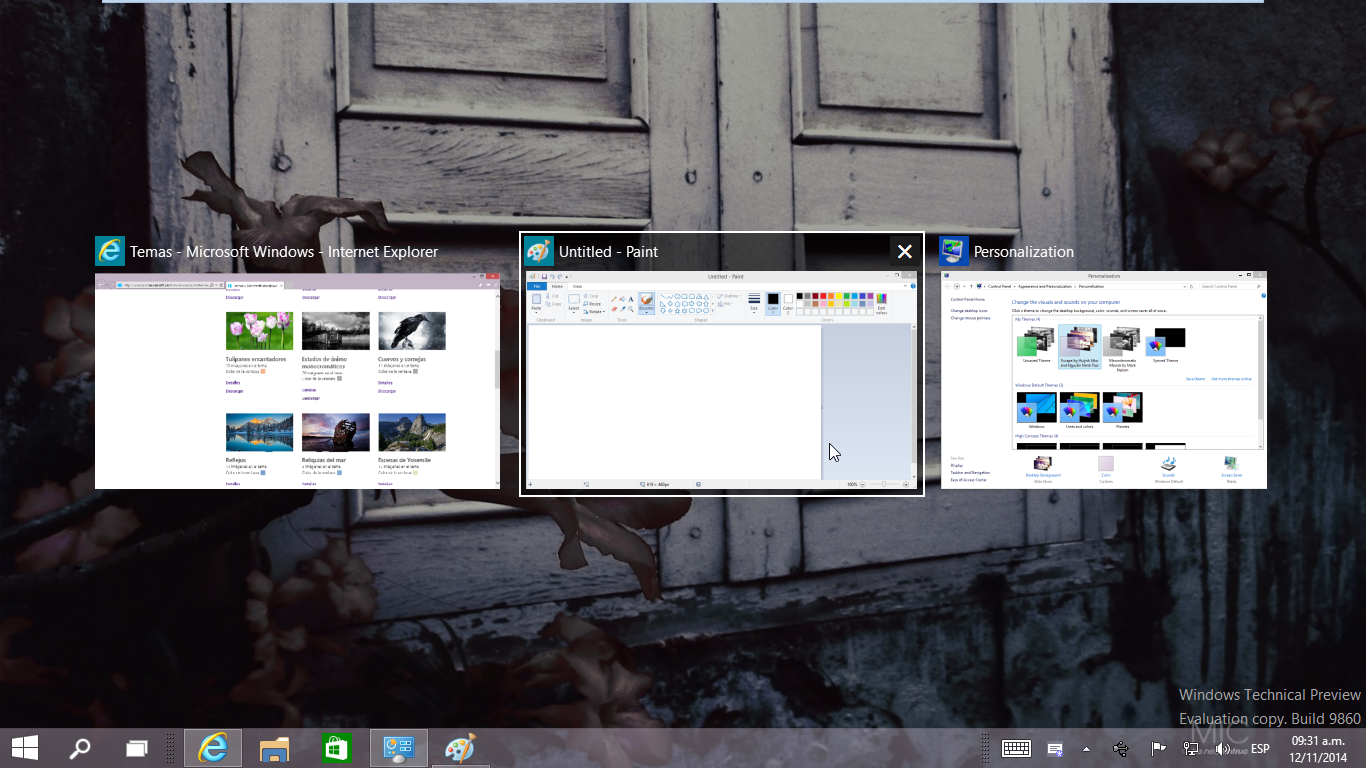
Task: Click the network icon in the system tray
Action: (x=1191, y=748)
